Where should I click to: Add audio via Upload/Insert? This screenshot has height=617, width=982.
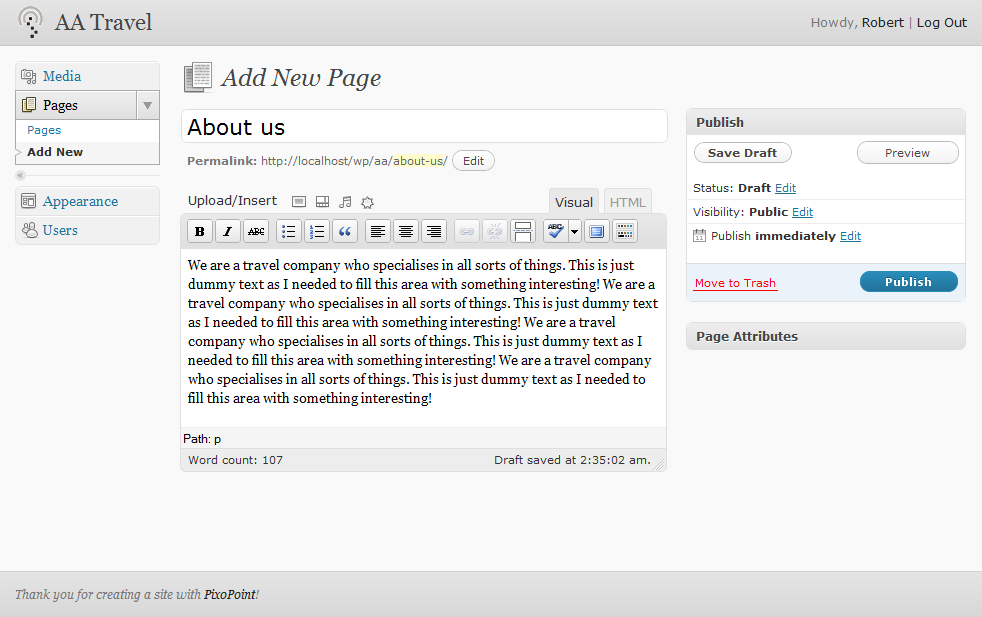345,202
